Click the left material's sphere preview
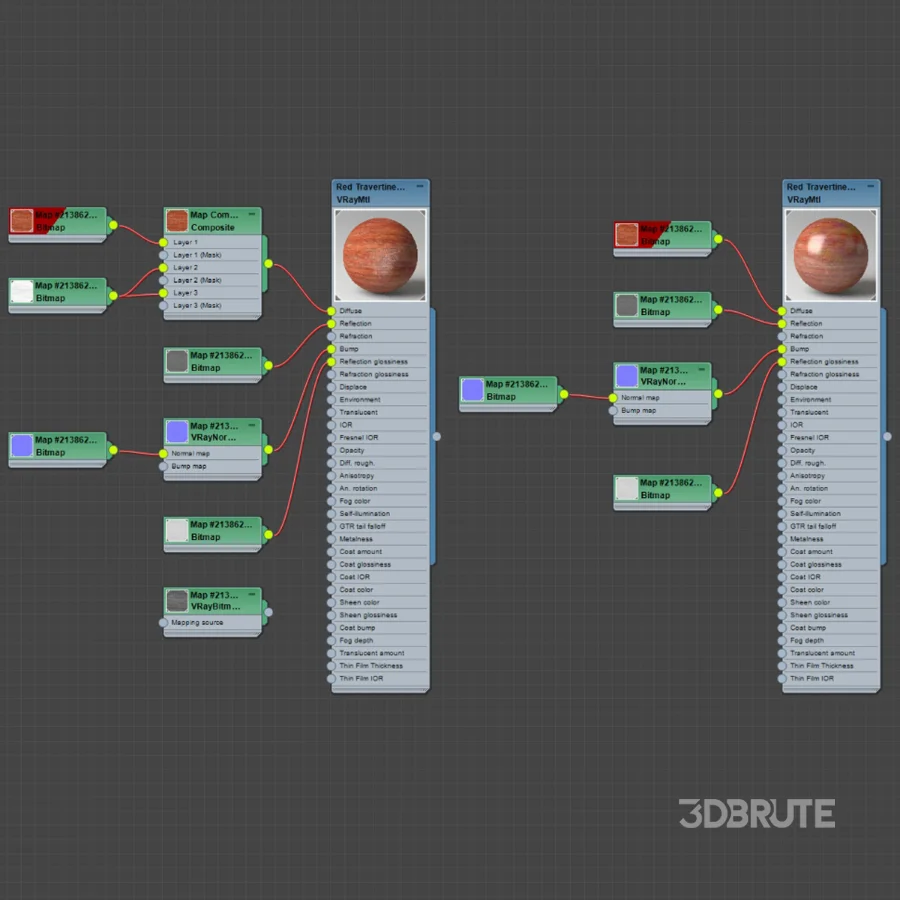 coord(380,255)
